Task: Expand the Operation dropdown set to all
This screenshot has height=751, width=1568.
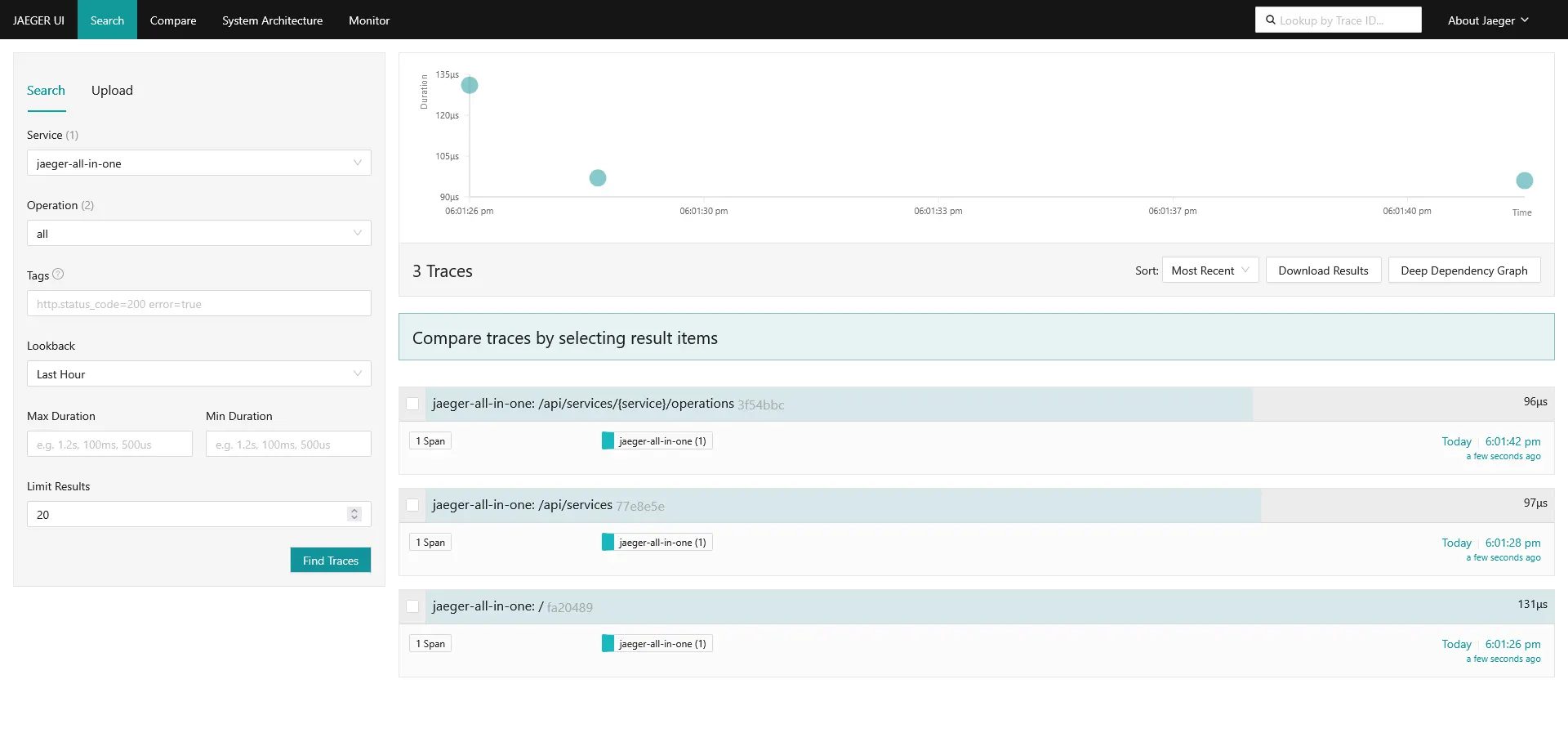Action: coord(198,233)
